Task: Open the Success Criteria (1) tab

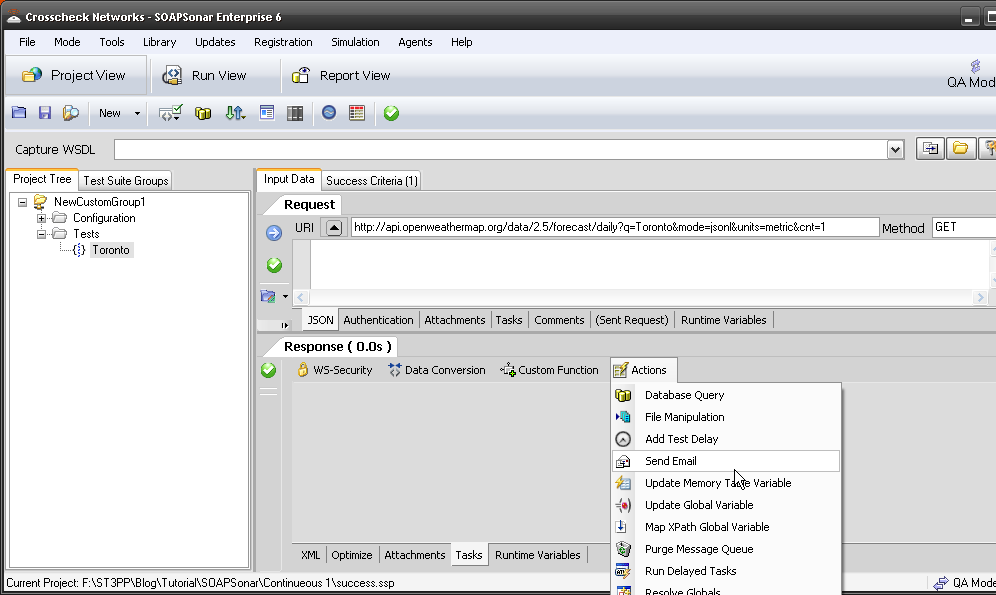Action: click(x=372, y=180)
